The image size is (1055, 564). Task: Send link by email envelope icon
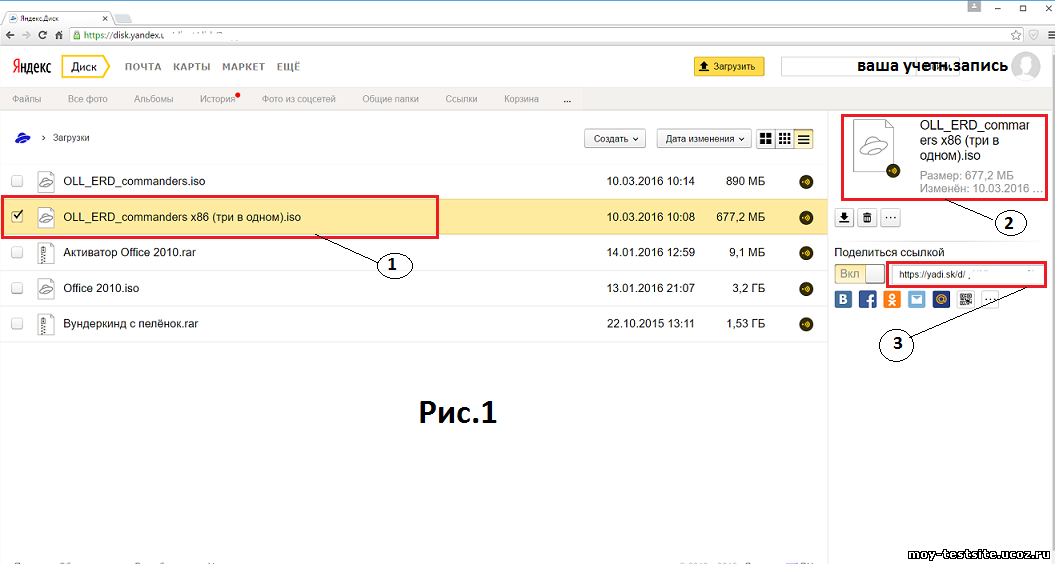916,298
